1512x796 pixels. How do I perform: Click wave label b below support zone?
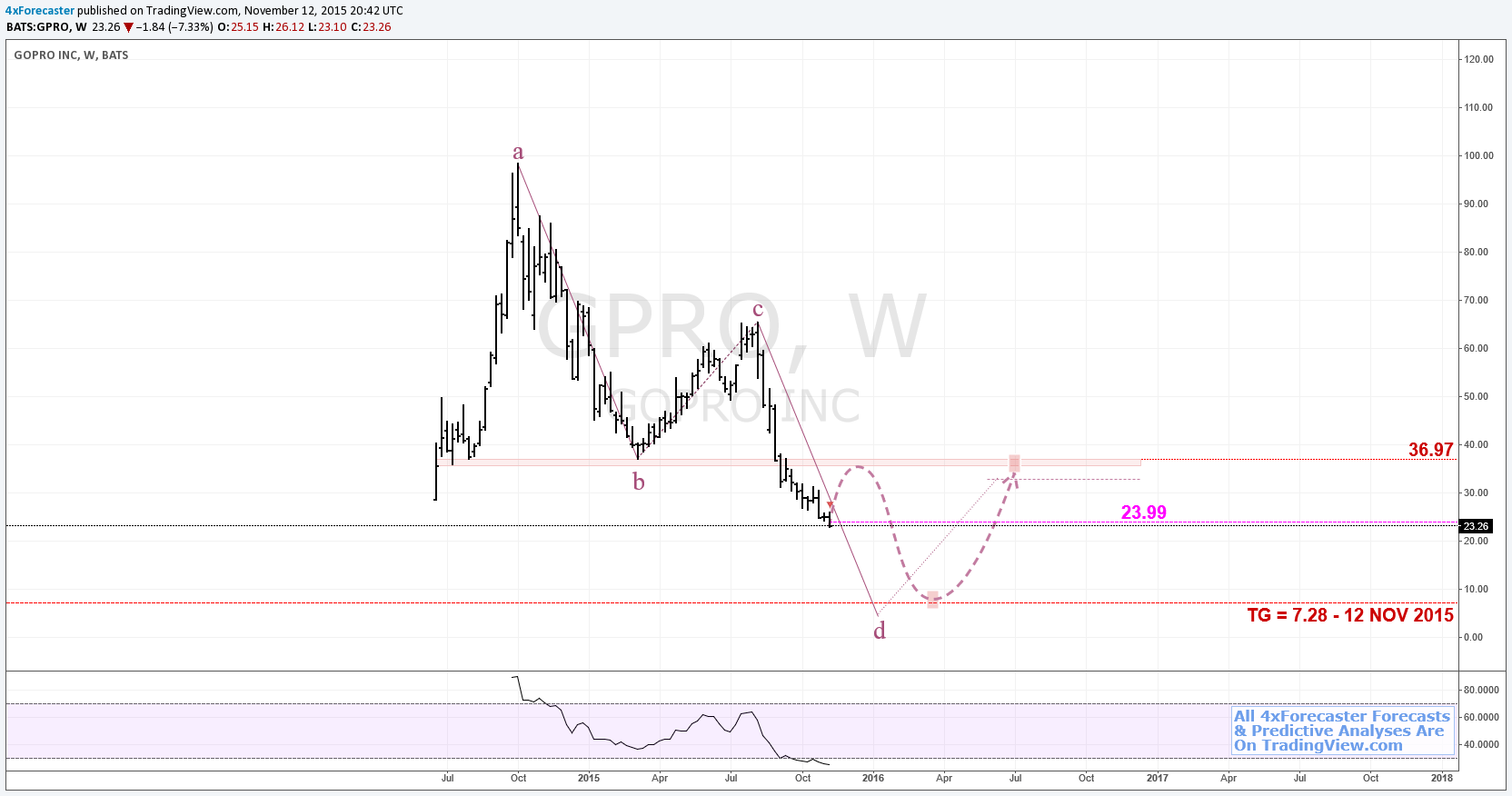point(639,482)
